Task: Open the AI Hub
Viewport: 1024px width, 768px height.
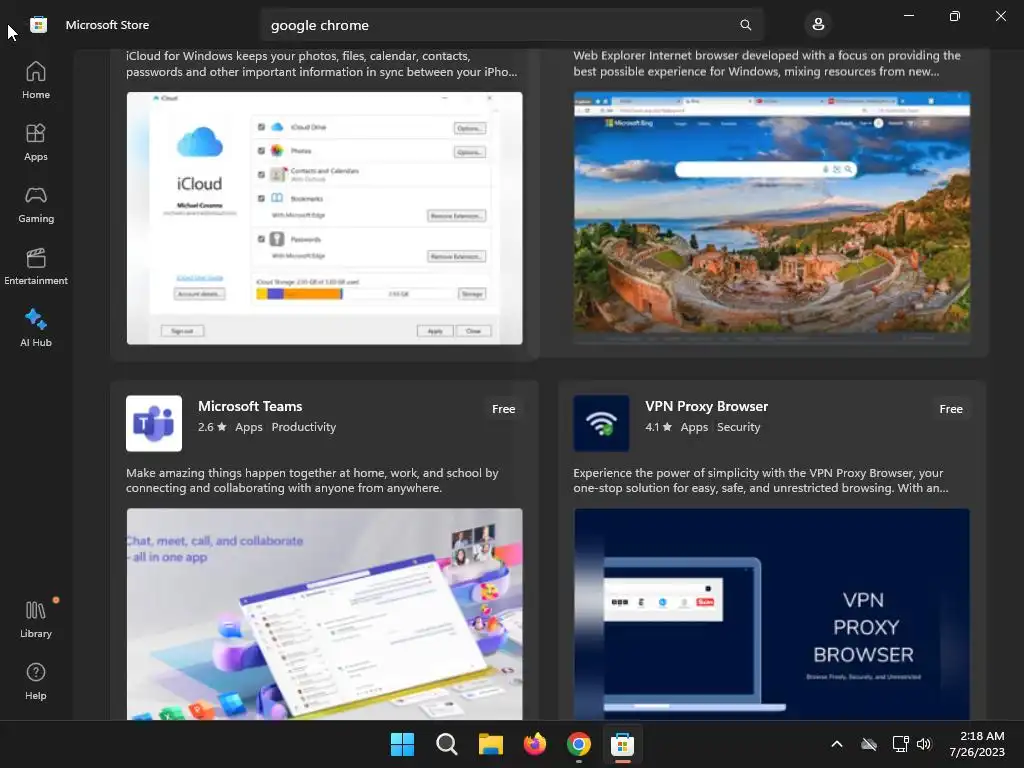Action: [x=36, y=328]
